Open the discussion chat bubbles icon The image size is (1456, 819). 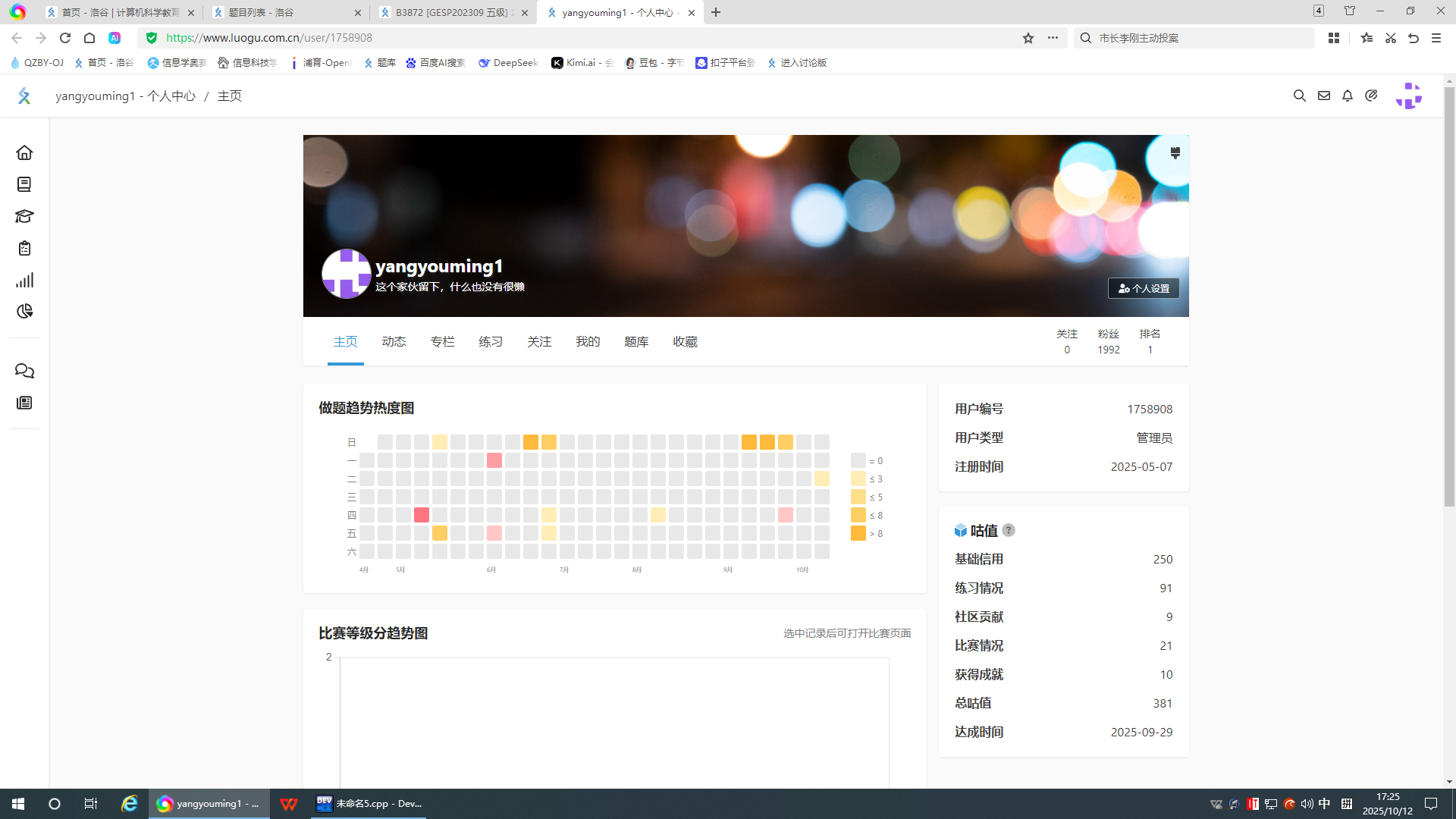point(24,371)
